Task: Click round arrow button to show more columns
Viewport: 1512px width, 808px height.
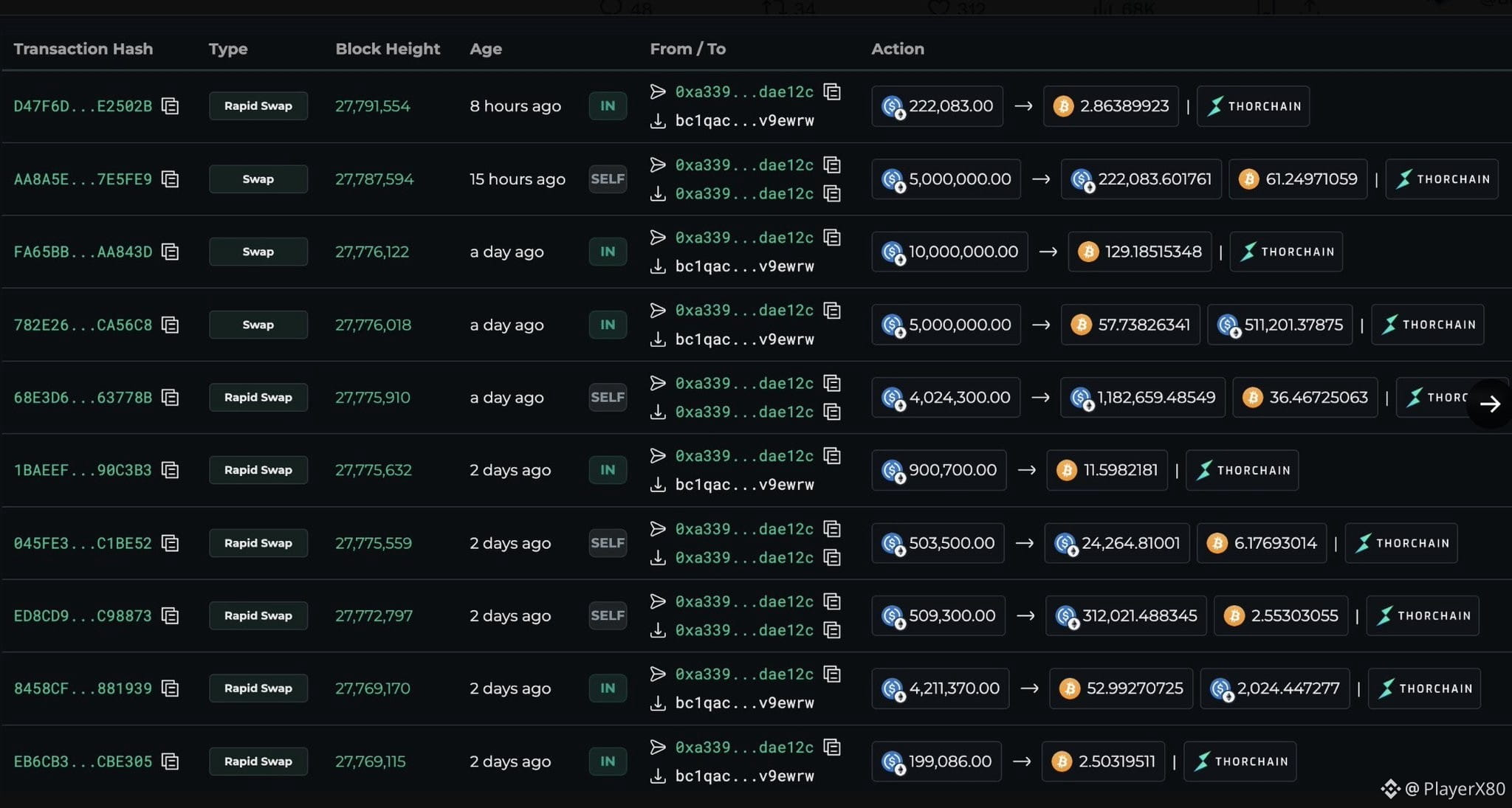Action: (x=1490, y=404)
